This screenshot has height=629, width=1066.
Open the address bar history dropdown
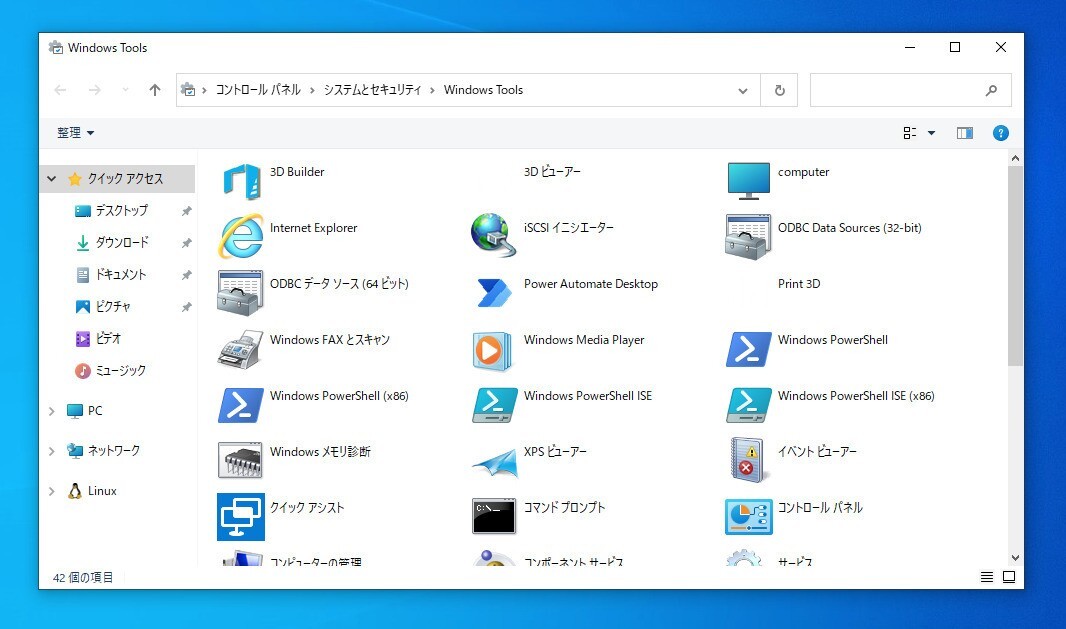[x=743, y=90]
